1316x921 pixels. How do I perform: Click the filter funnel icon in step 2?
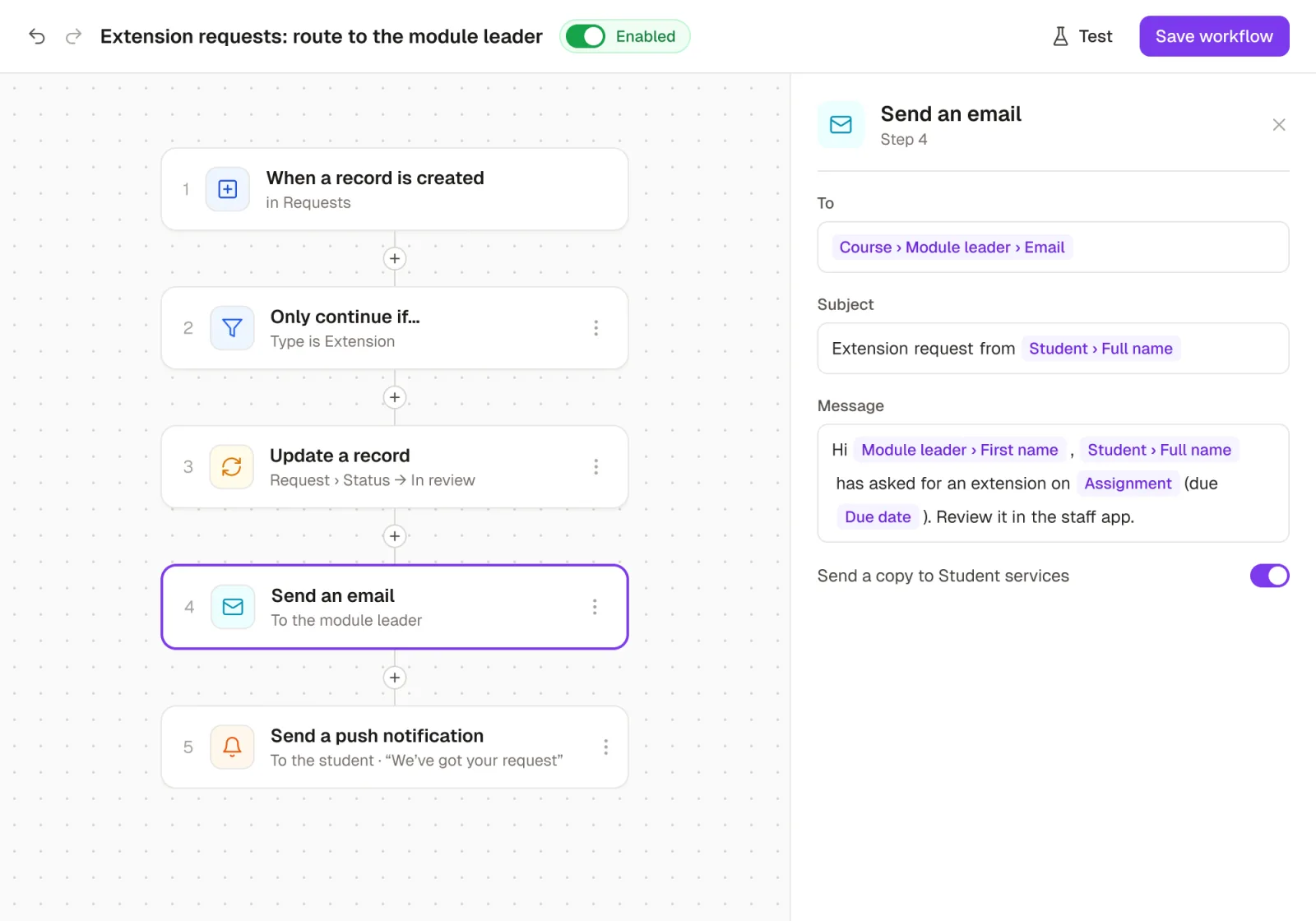click(232, 328)
